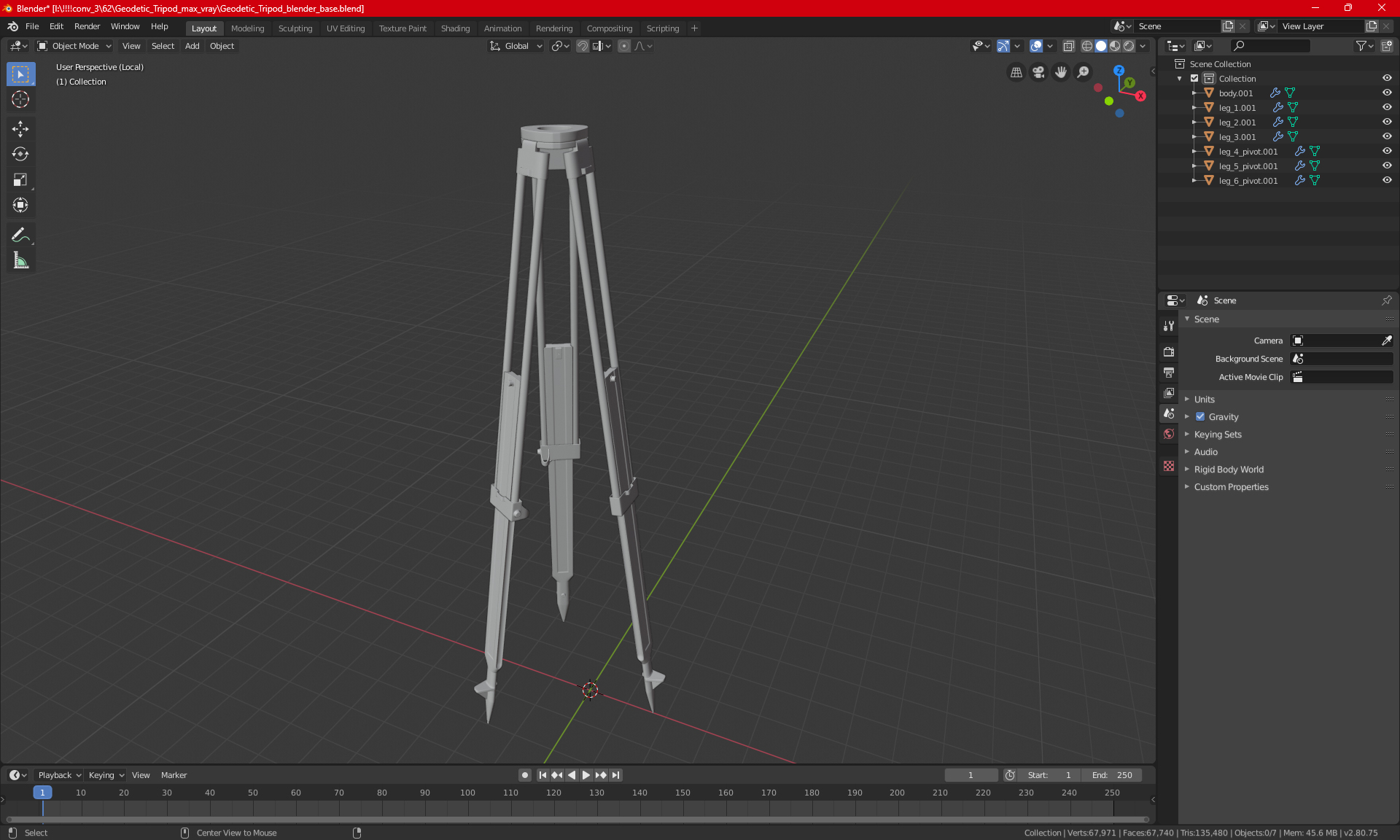The image size is (1400, 840).
Task: Toggle viewport overlays
Action: 1035,46
